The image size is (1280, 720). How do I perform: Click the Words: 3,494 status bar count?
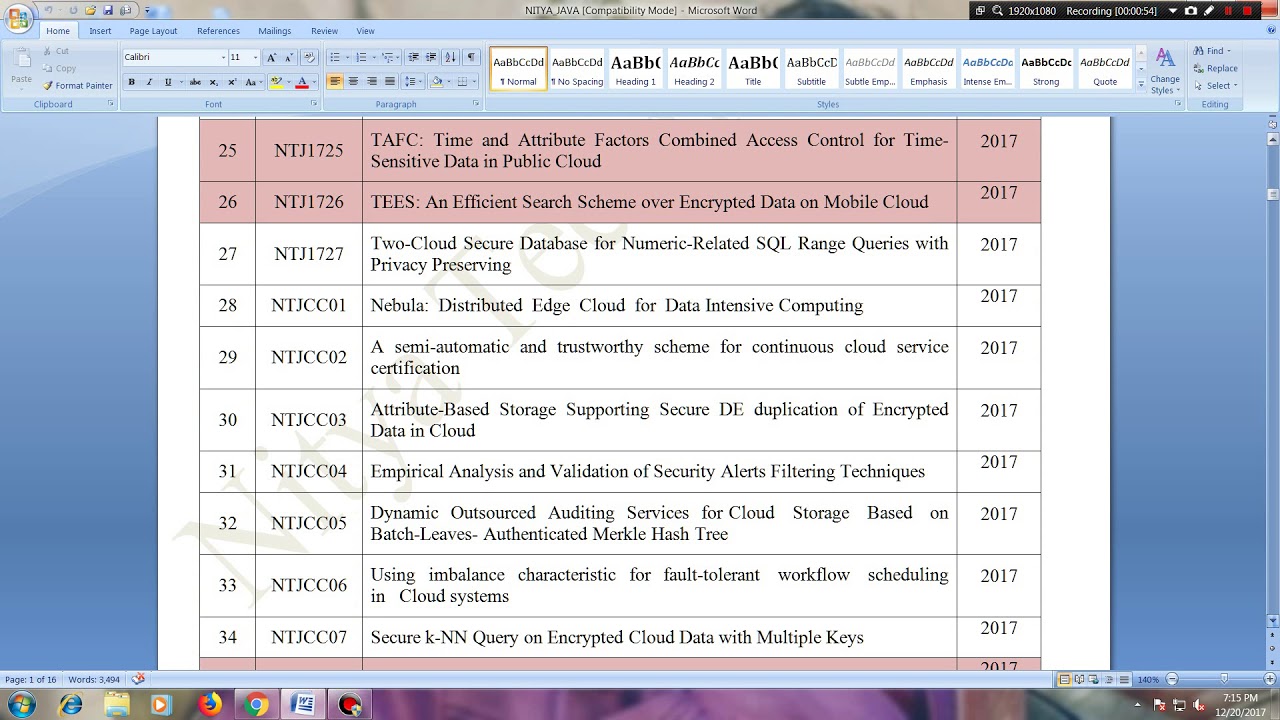[x=94, y=680]
